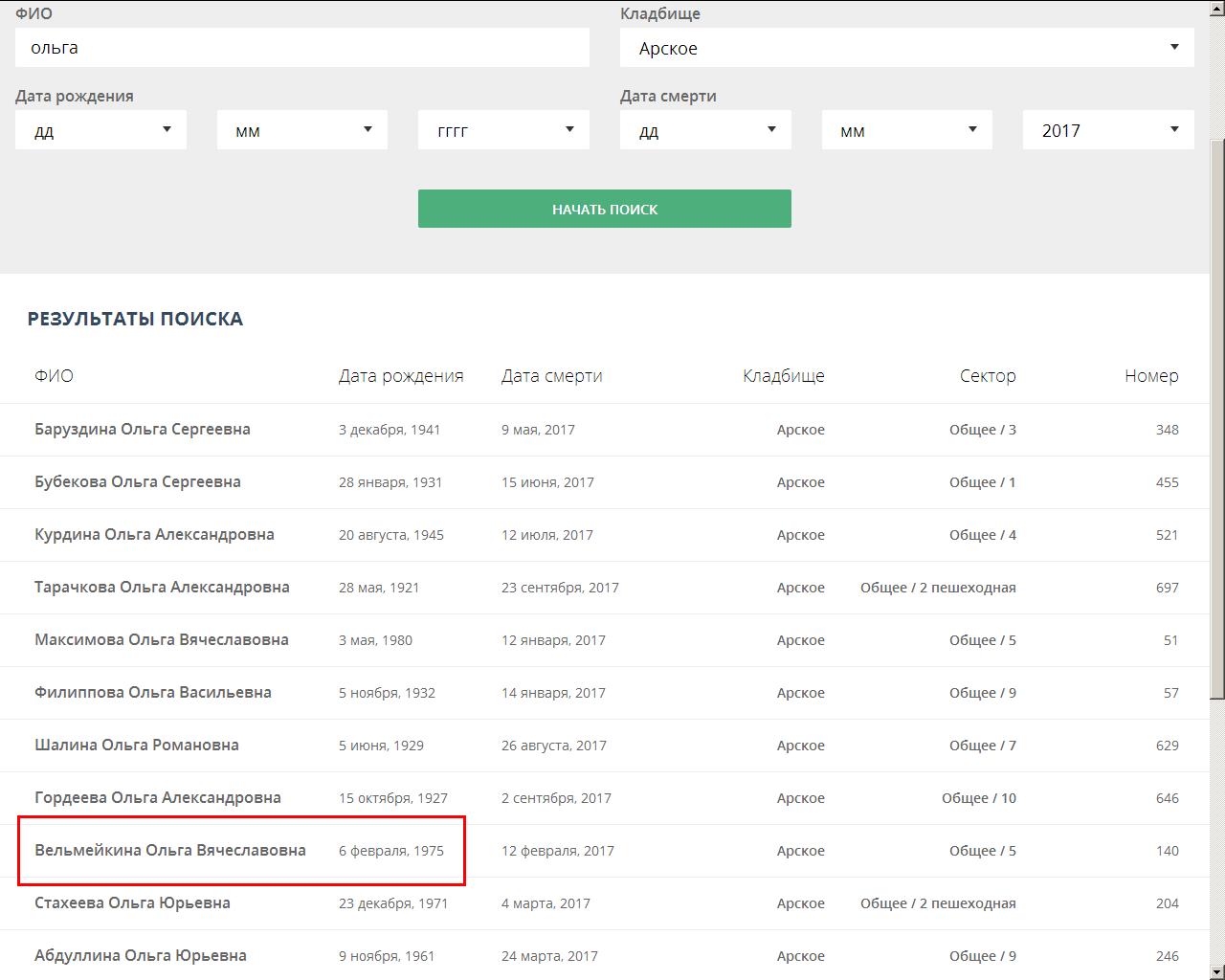Click birth date 3 мая, 1980
1225x980 pixels.
tap(375, 640)
